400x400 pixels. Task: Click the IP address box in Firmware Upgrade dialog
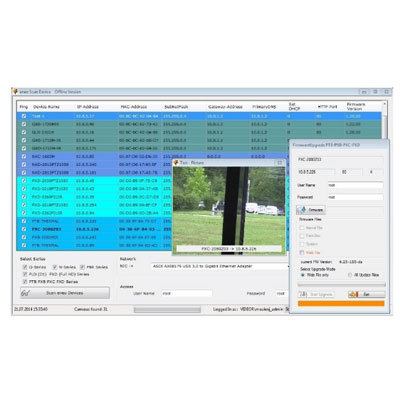(x=315, y=172)
